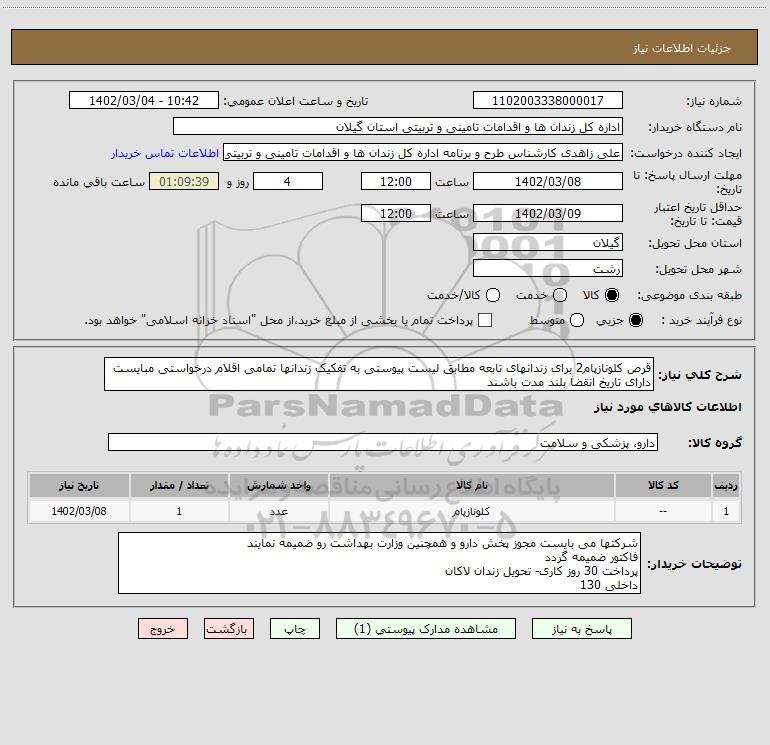Click the چاپ print button
Viewport: 770px width, 745px height.
(x=295, y=629)
